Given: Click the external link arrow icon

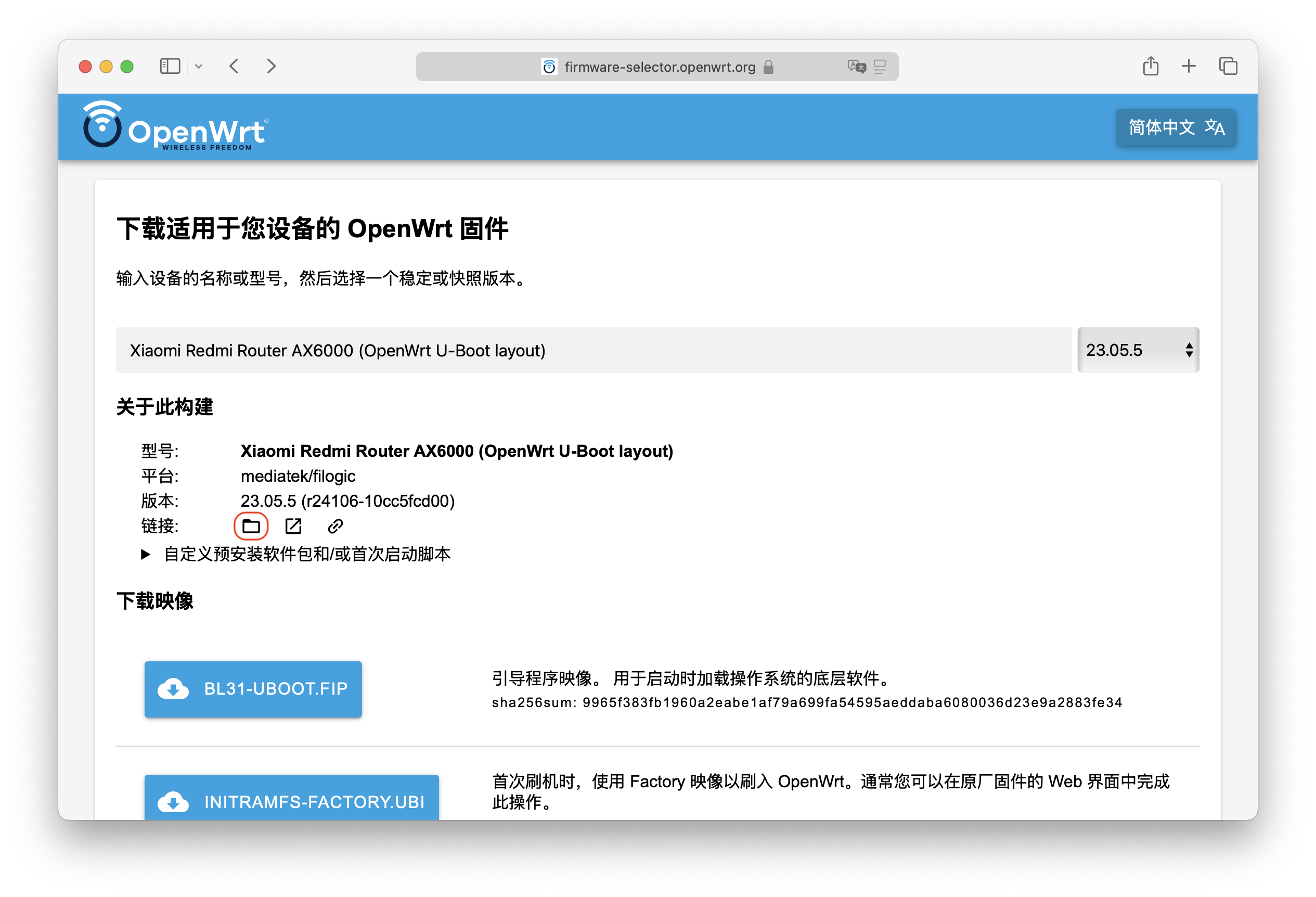Looking at the screenshot, I should [293, 526].
